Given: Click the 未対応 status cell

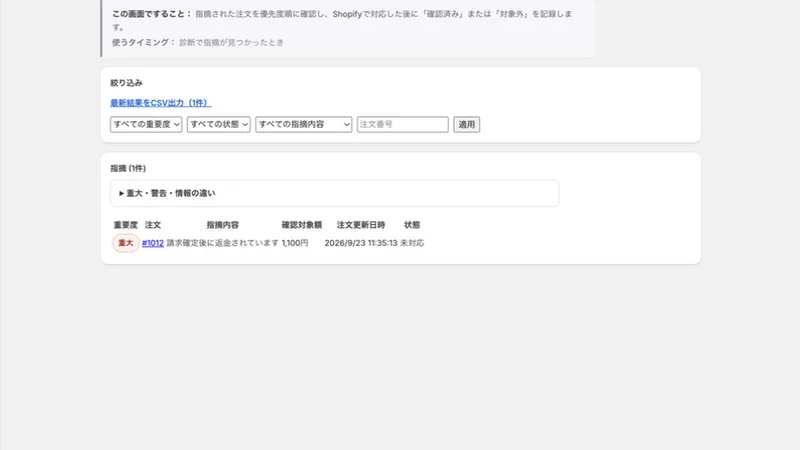Looking at the screenshot, I should (x=412, y=243).
